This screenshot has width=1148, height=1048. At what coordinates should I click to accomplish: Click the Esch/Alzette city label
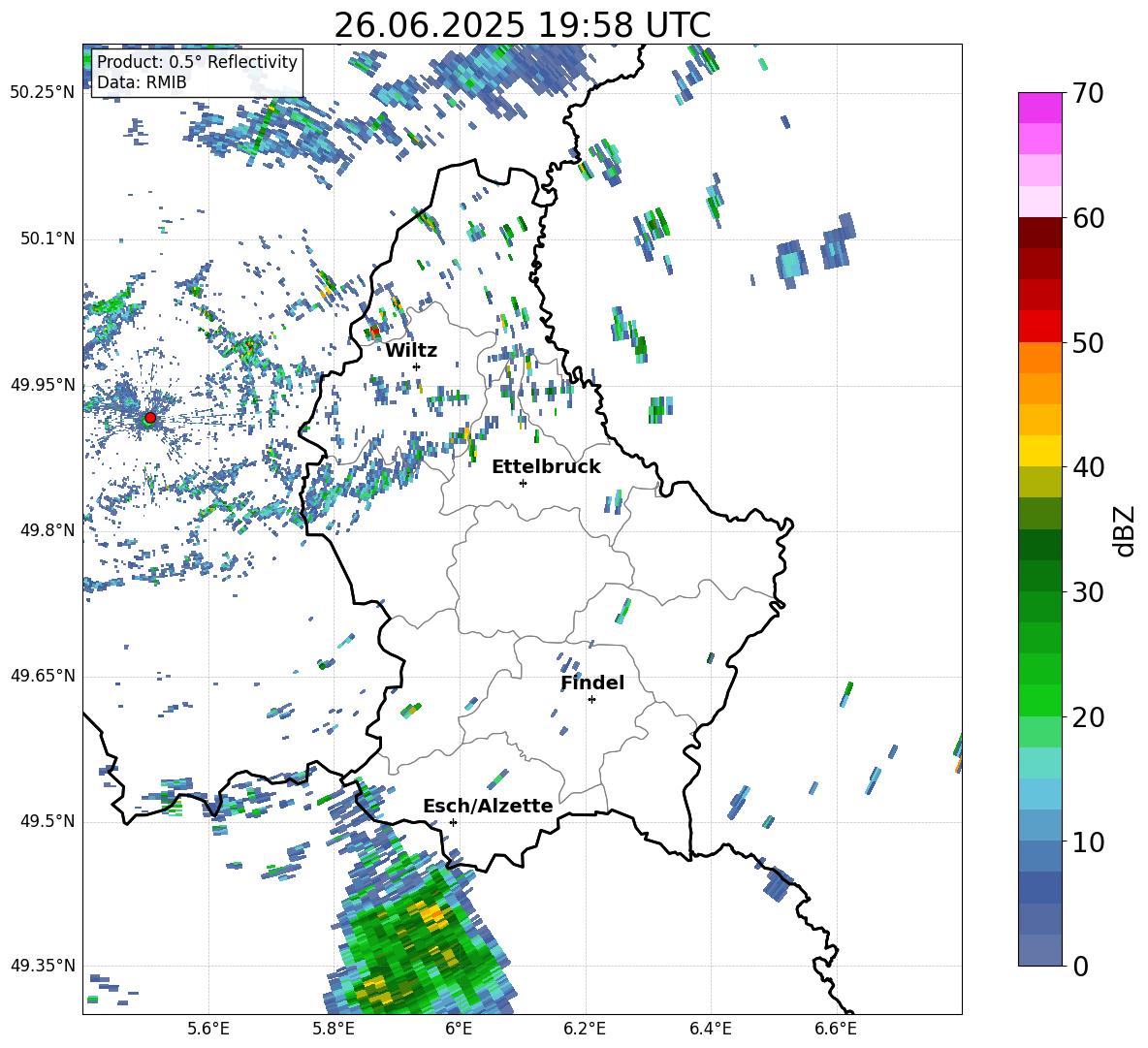click(488, 806)
